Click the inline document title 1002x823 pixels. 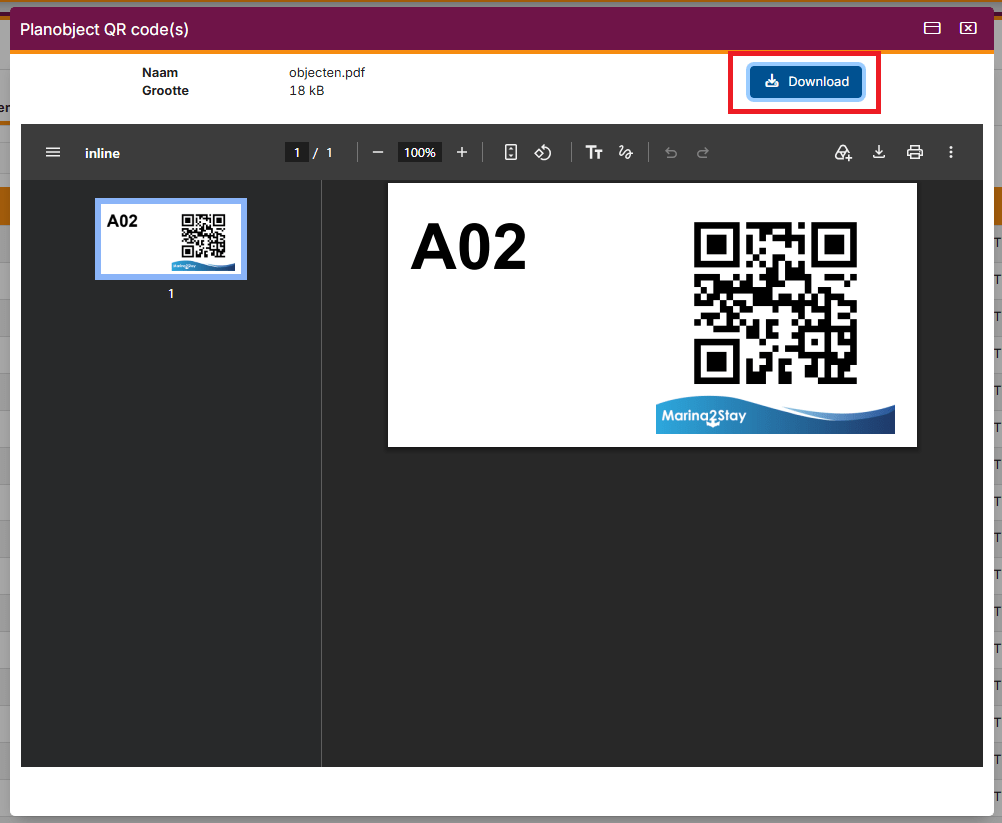pyautogui.click(x=102, y=153)
